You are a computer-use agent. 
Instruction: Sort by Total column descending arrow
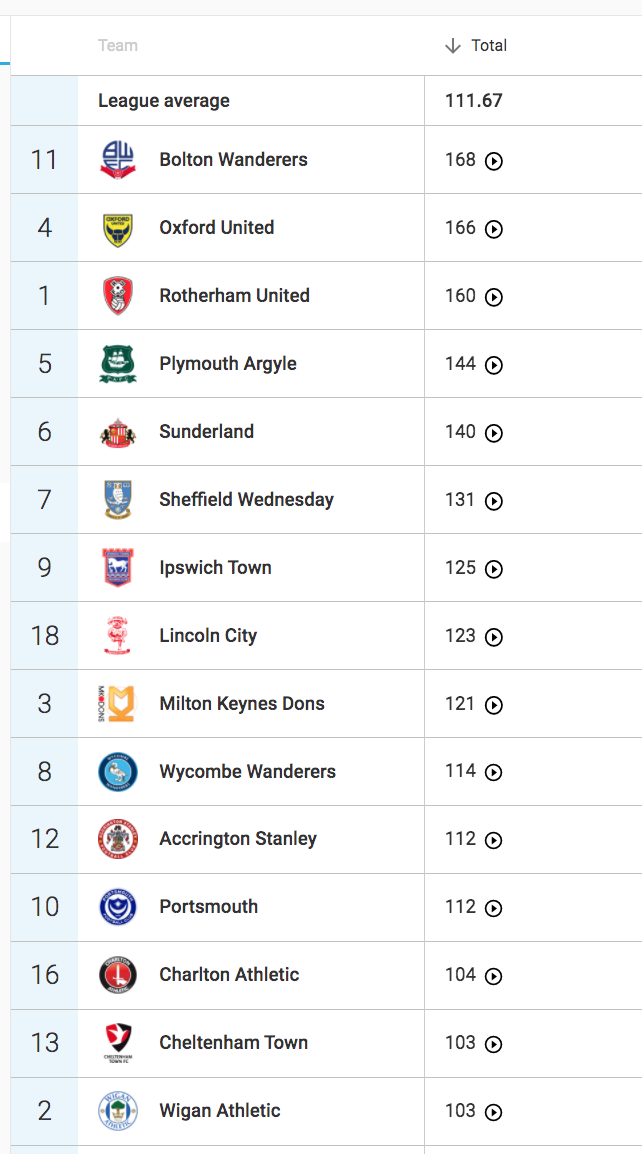click(x=453, y=46)
